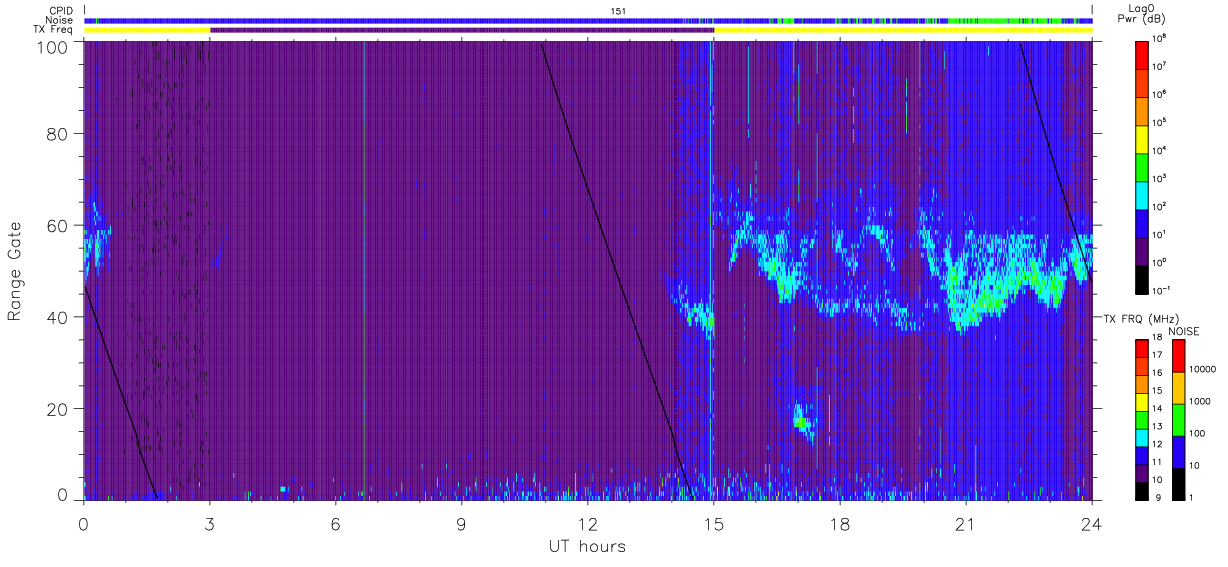Pick the purple segment of the TX FRQ colorbar
Screen dimensions: 1228x567
(x=1143, y=471)
